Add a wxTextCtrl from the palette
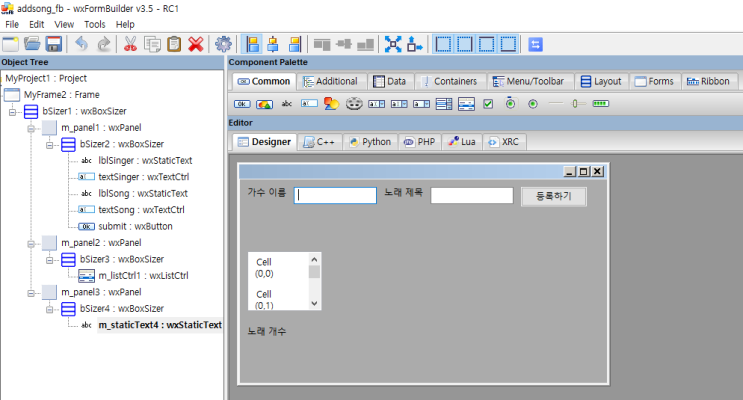743x400 pixels. click(309, 104)
